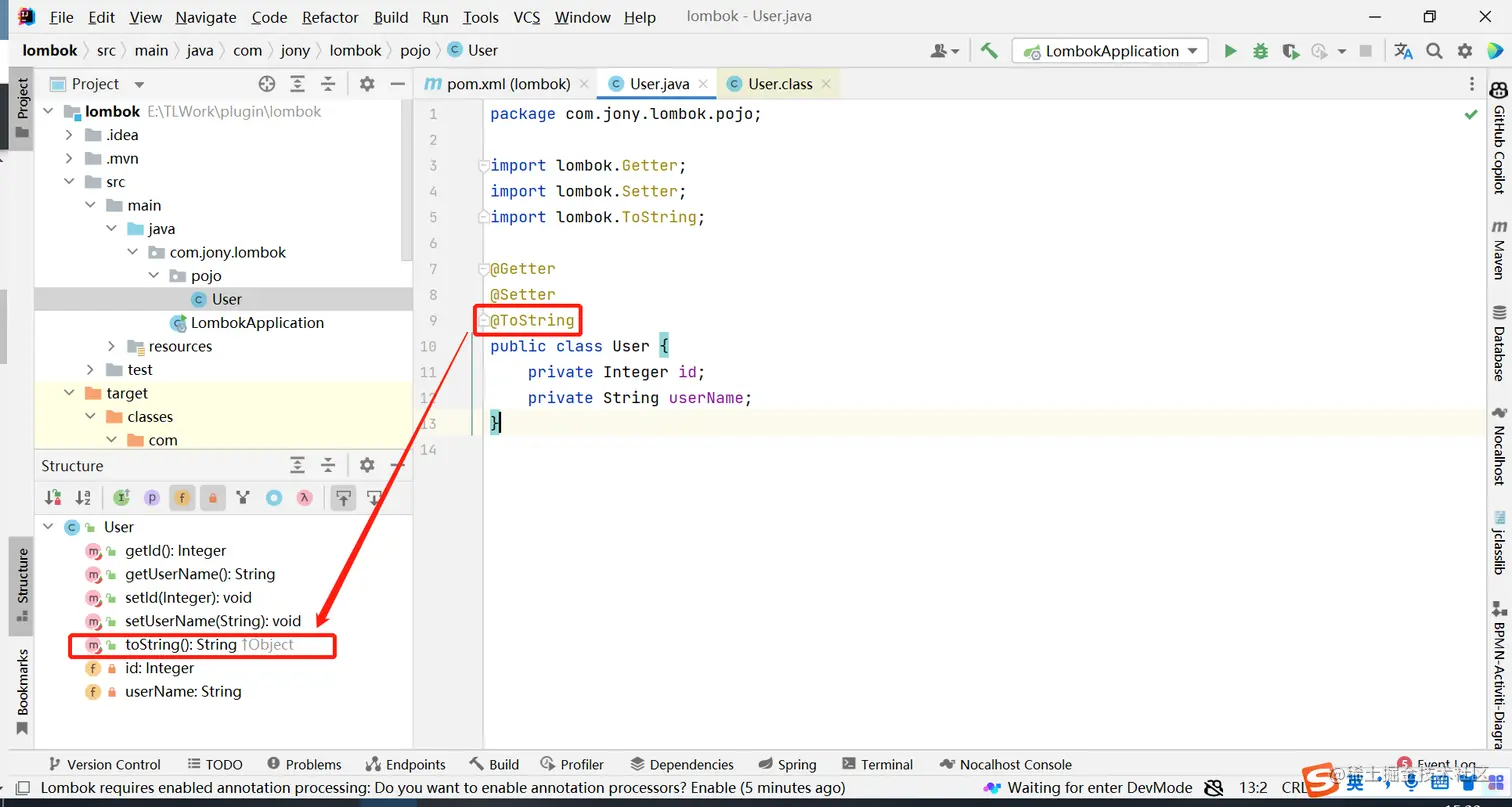Expand the .mvn folder
The height and width of the screenshot is (807, 1512).
click(69, 158)
